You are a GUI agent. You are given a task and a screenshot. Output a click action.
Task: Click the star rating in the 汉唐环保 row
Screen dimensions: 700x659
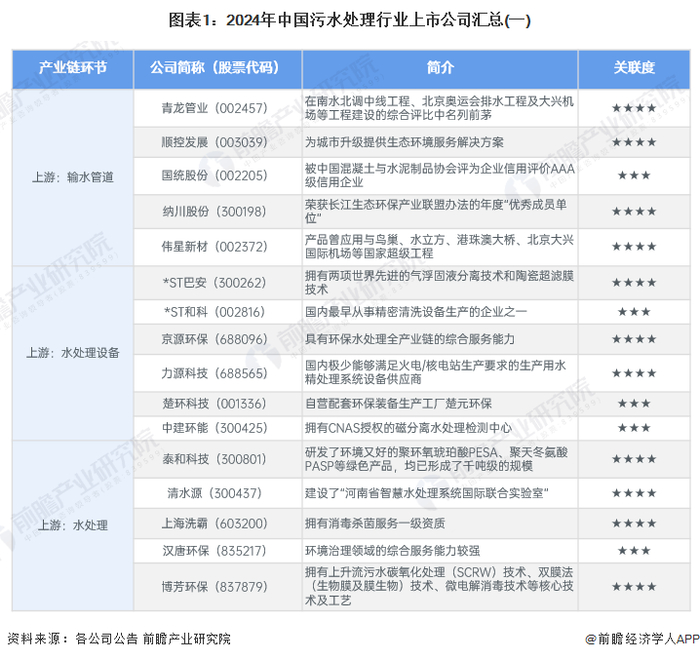point(634,551)
